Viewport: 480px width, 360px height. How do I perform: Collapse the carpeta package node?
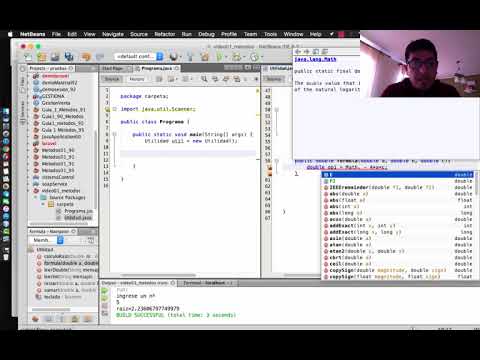click(43, 204)
